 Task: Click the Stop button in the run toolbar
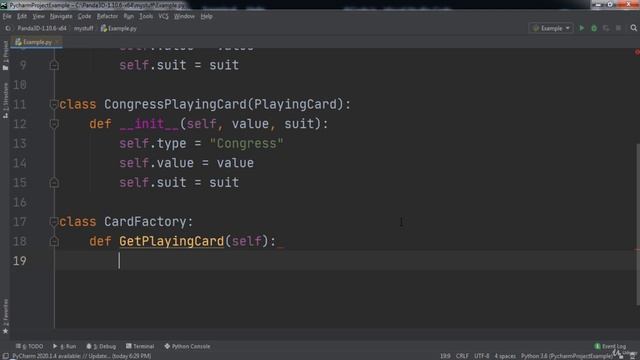[x=618, y=28]
